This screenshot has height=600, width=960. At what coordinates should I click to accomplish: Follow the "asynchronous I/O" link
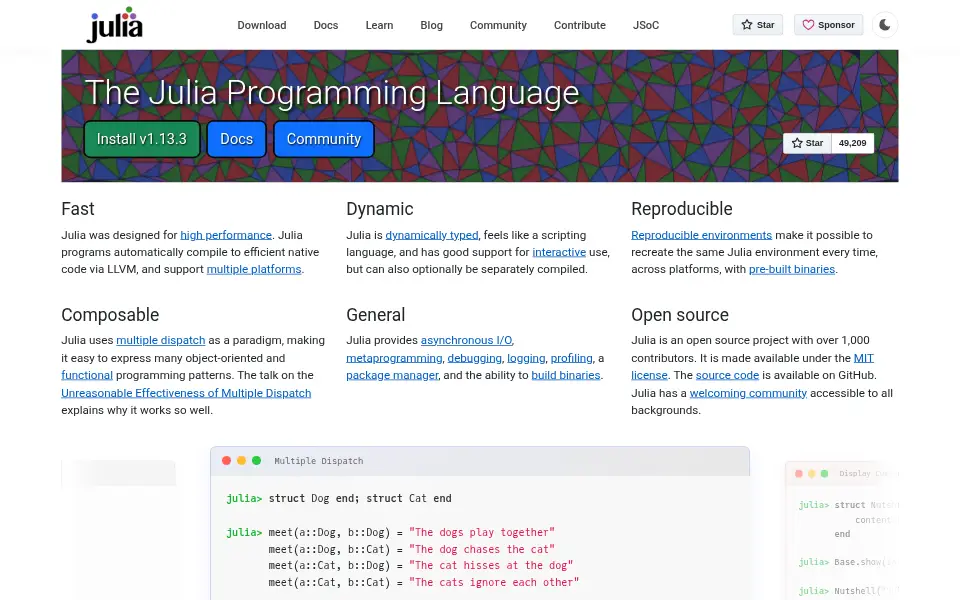pyautogui.click(x=466, y=340)
